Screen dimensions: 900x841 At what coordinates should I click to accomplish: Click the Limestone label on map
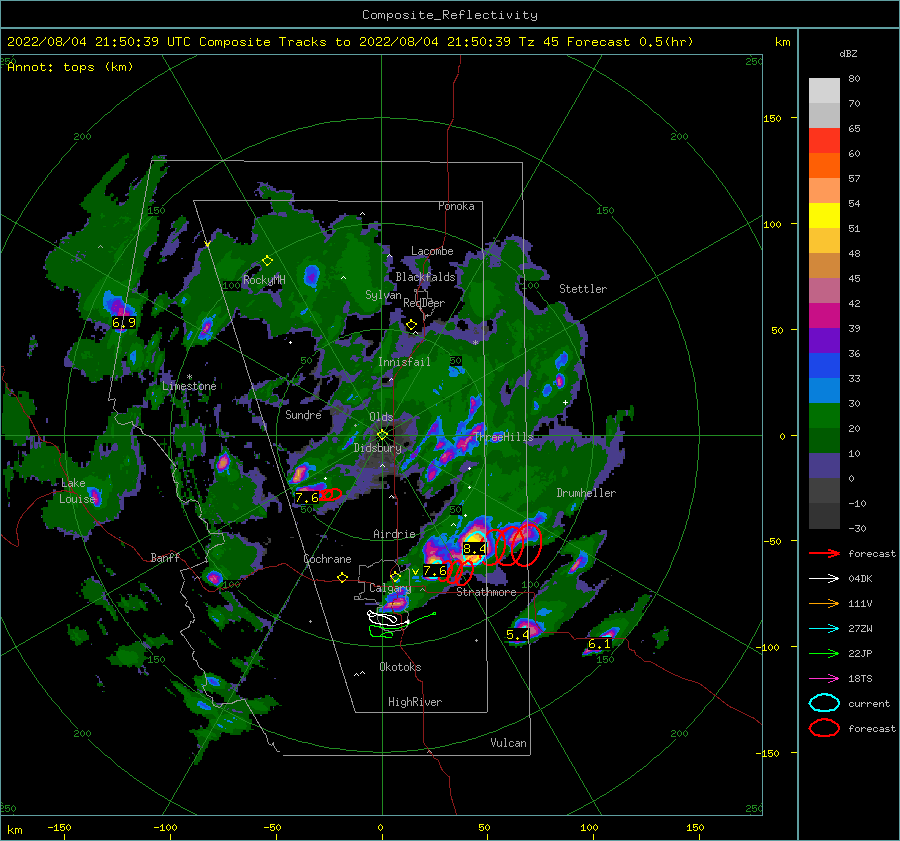coord(189,386)
